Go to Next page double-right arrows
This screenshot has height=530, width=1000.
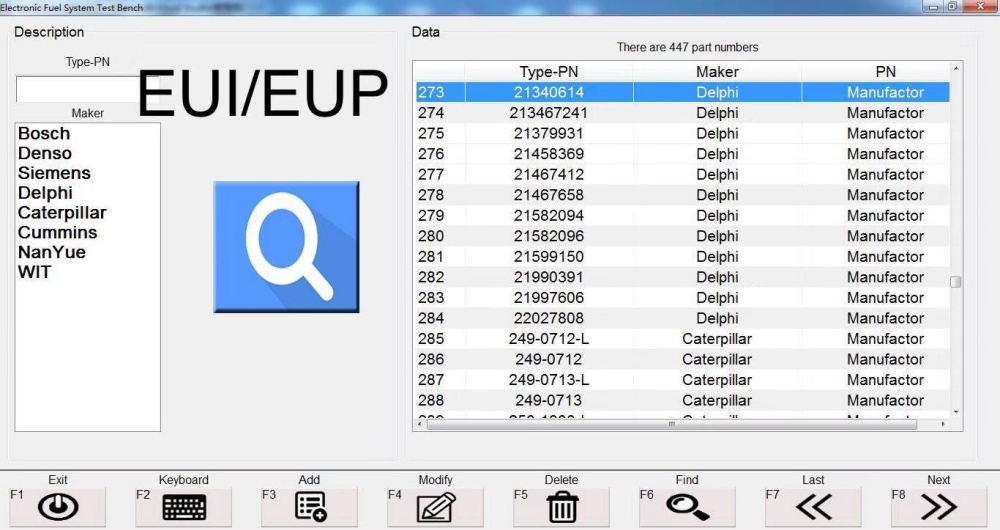(x=939, y=507)
